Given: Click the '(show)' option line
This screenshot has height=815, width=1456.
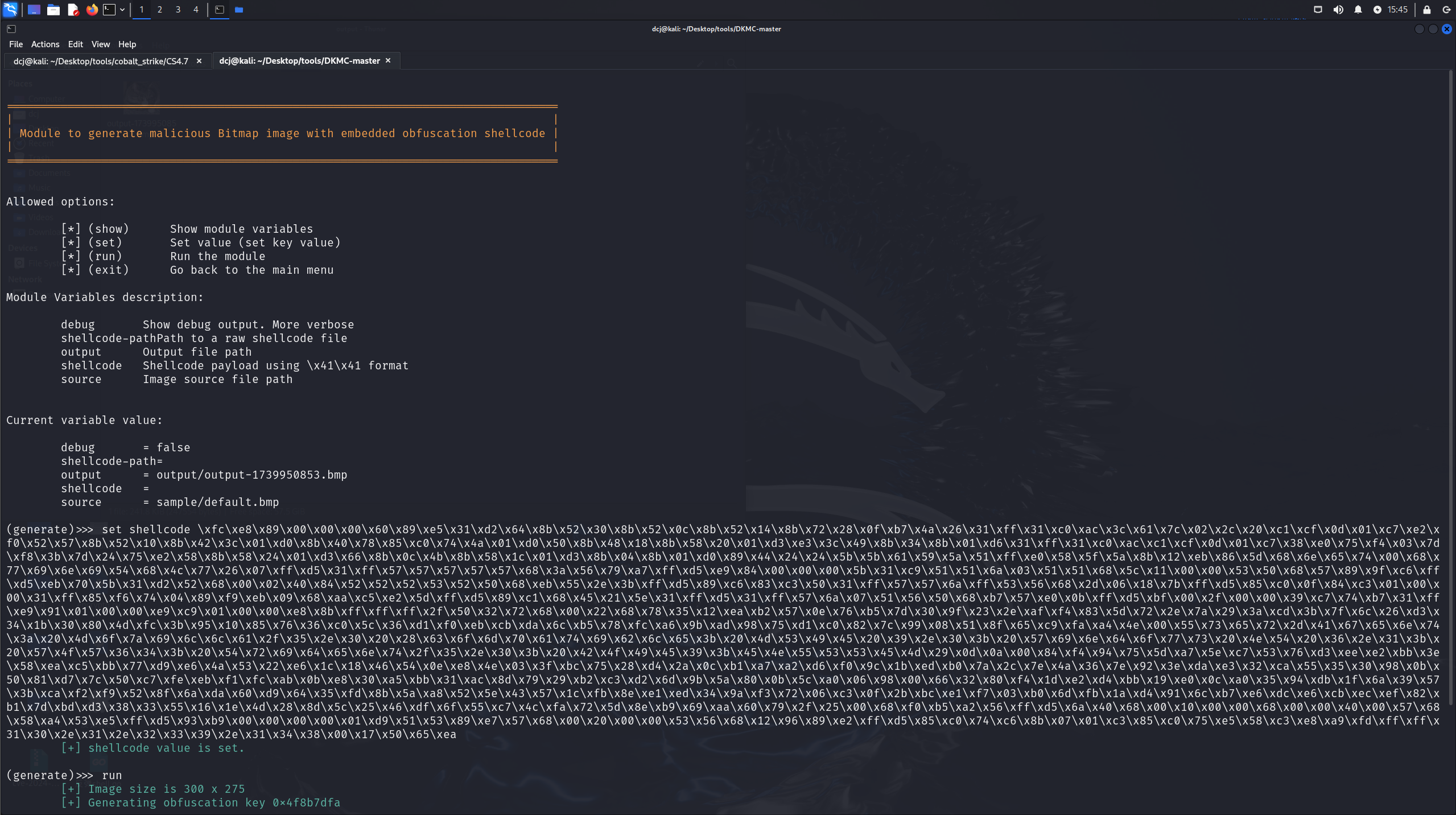Looking at the screenshot, I should click(x=187, y=229).
